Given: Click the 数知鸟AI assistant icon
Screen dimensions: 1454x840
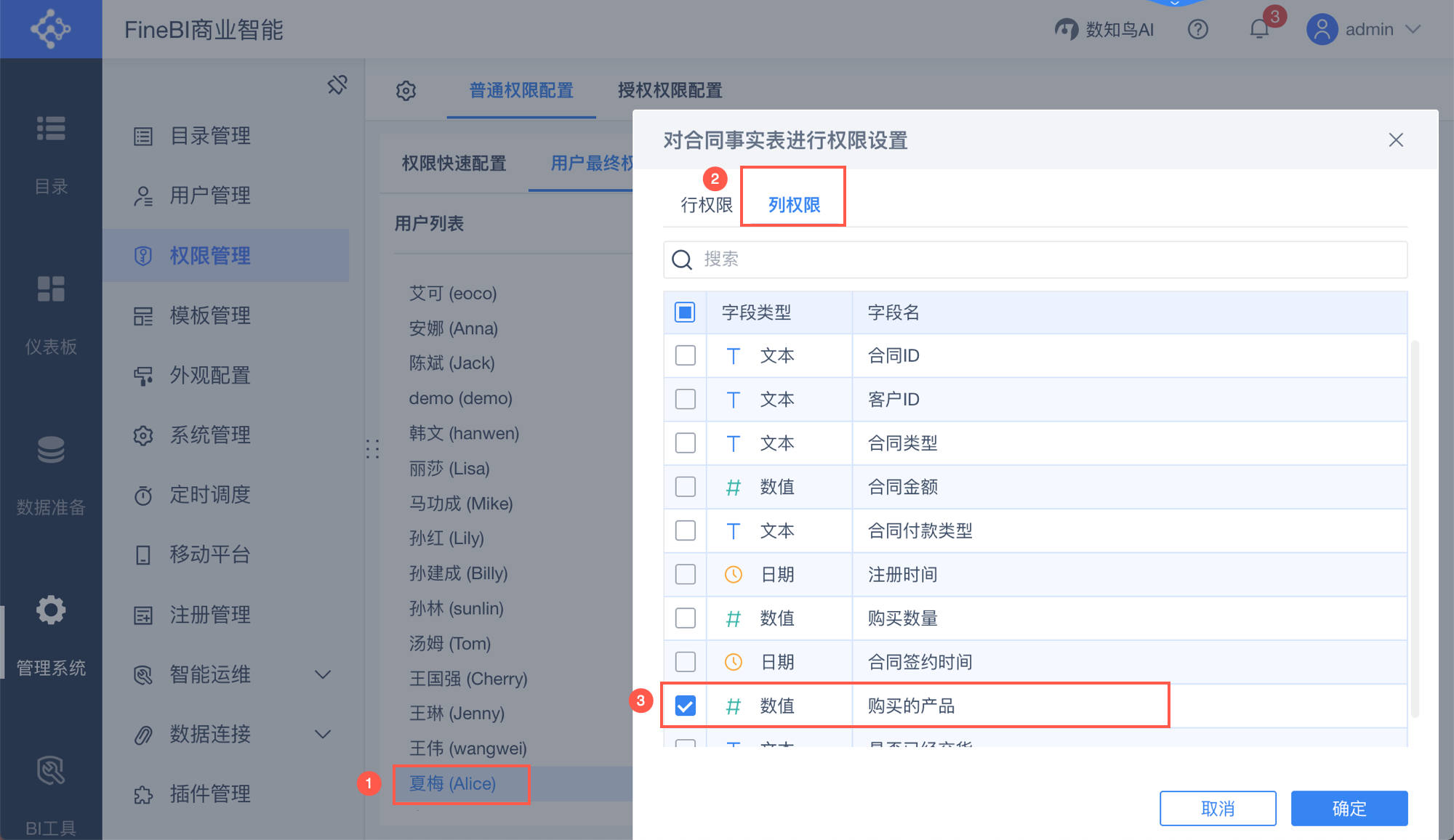Looking at the screenshot, I should coord(1067,30).
